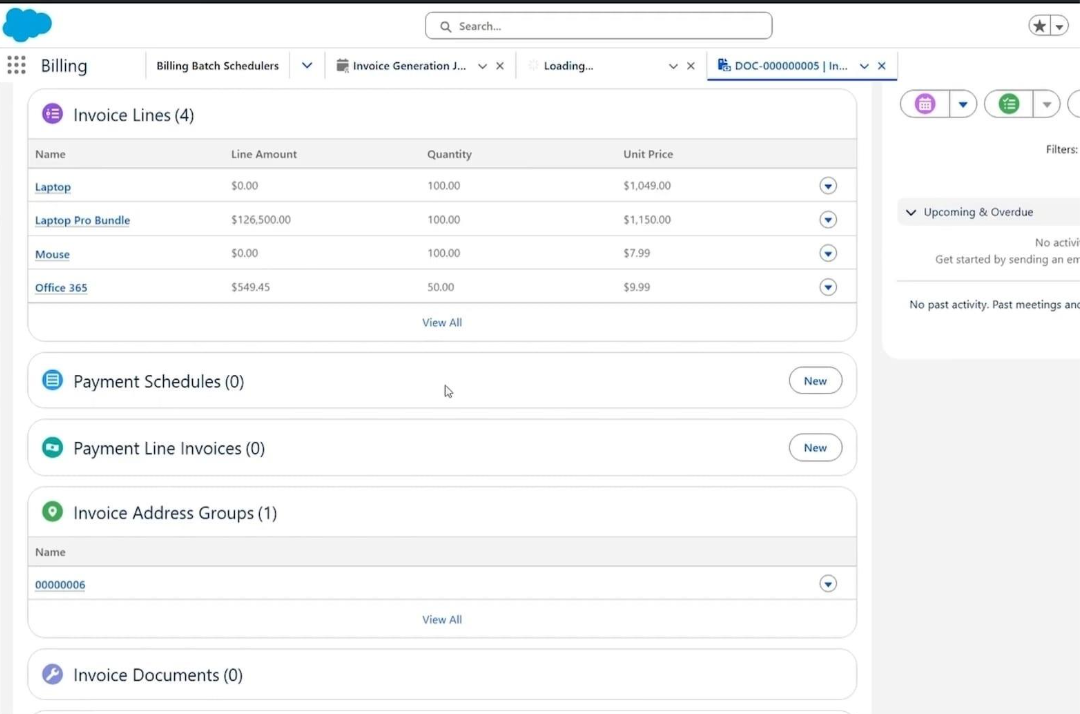Close the DOC-000000005 tab
Viewport: 1080px width, 714px height.
pyautogui.click(x=881, y=66)
